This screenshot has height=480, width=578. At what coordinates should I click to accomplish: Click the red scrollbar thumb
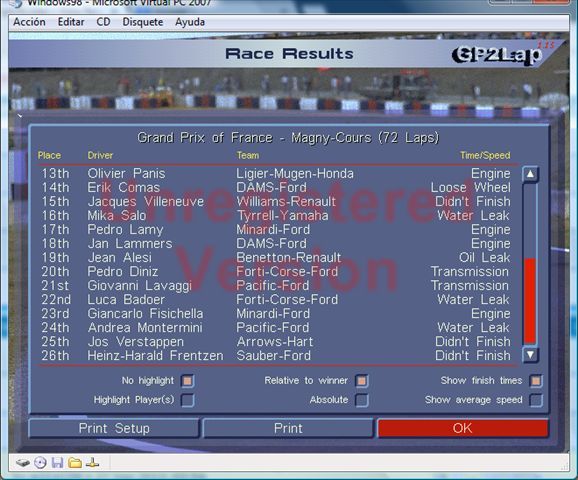(530, 301)
